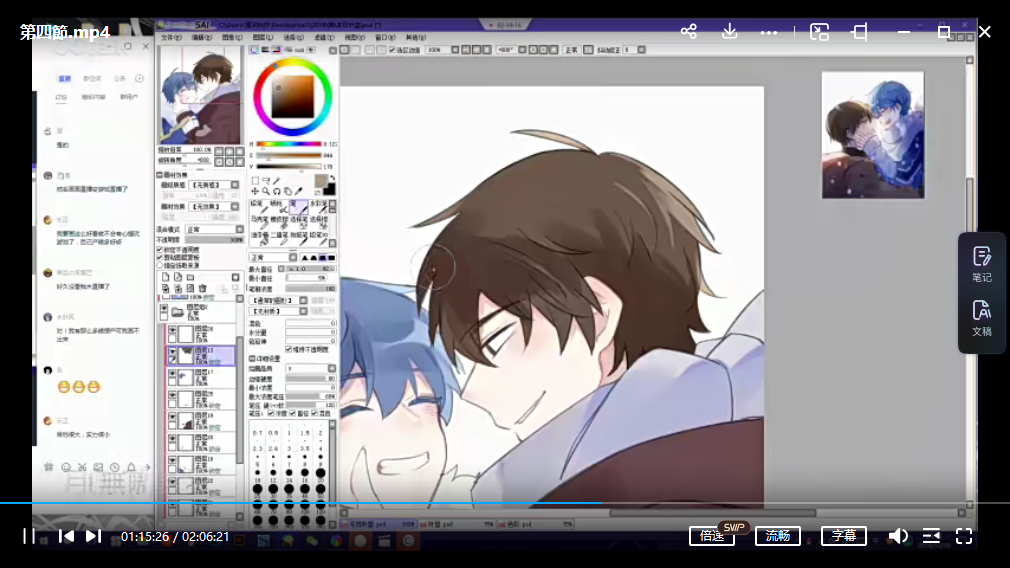The image size is (1010, 568).
Task: Select the eyedropper tool in SAI
Action: click(x=298, y=191)
